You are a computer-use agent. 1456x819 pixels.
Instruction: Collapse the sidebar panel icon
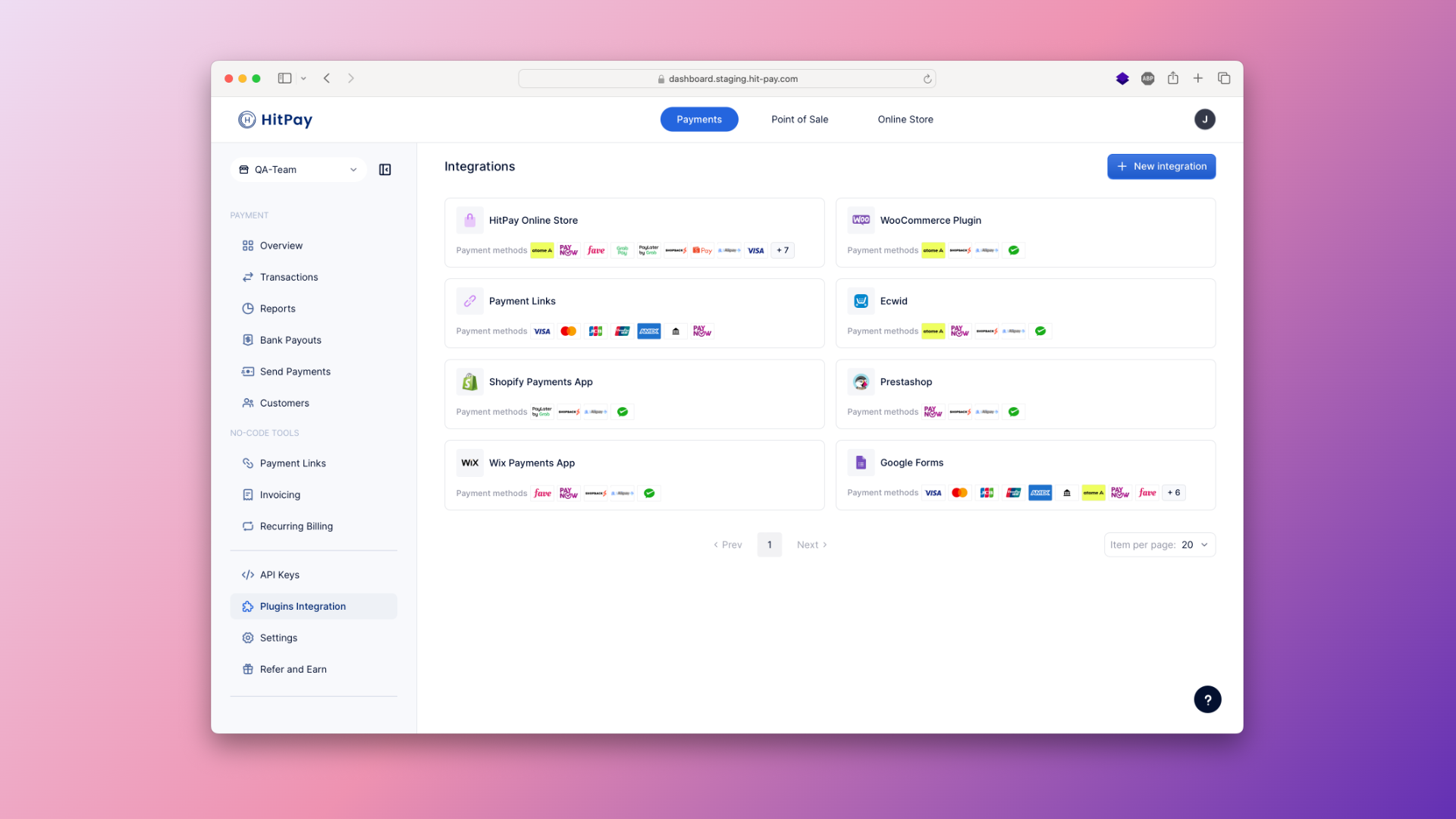pyautogui.click(x=385, y=170)
